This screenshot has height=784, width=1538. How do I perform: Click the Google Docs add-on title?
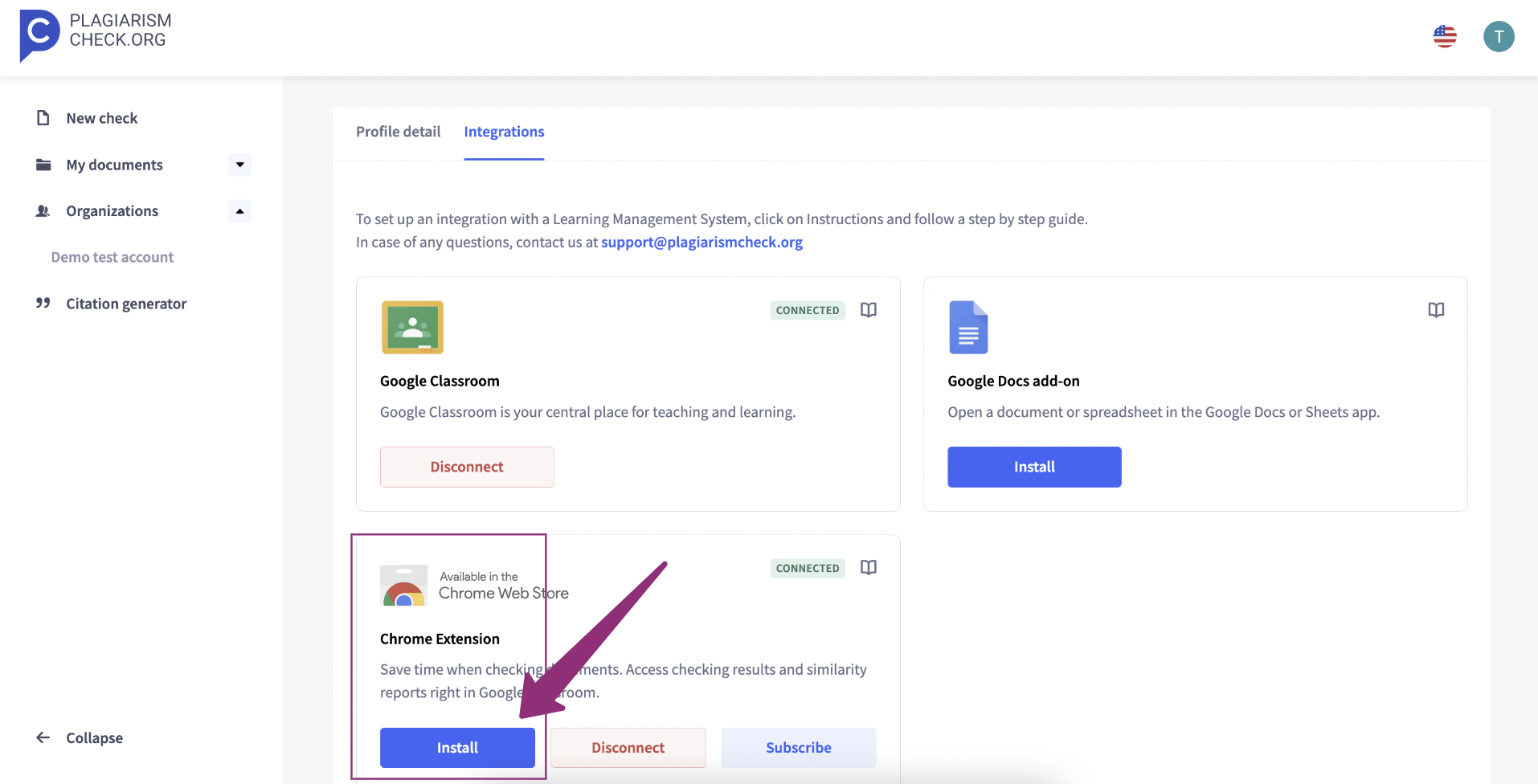click(1013, 381)
